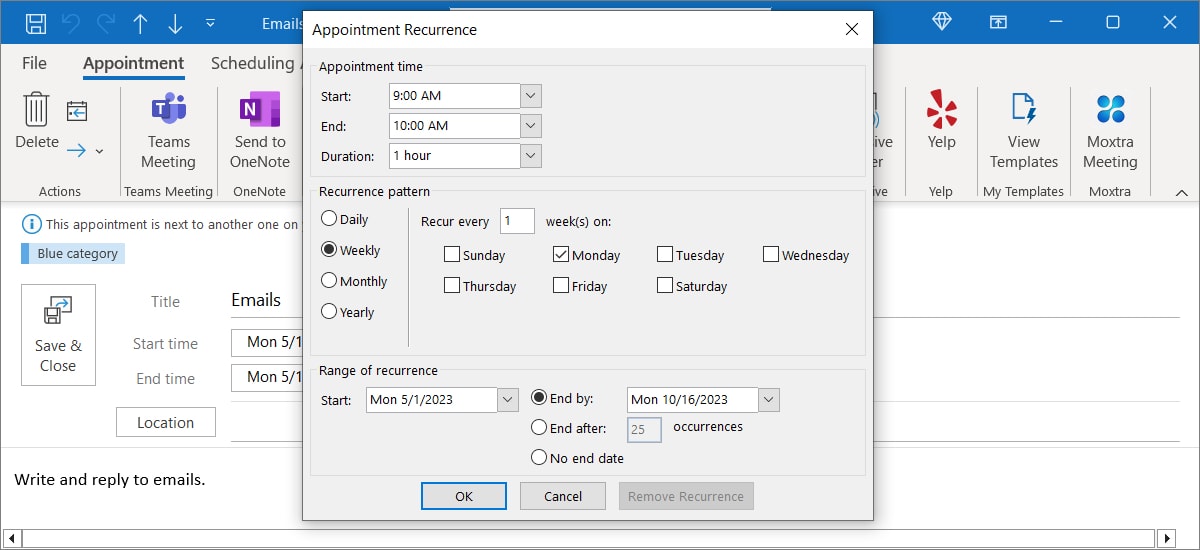1200x550 pixels.
Task: Click the End time date field in the appointment window
Action: pos(266,377)
